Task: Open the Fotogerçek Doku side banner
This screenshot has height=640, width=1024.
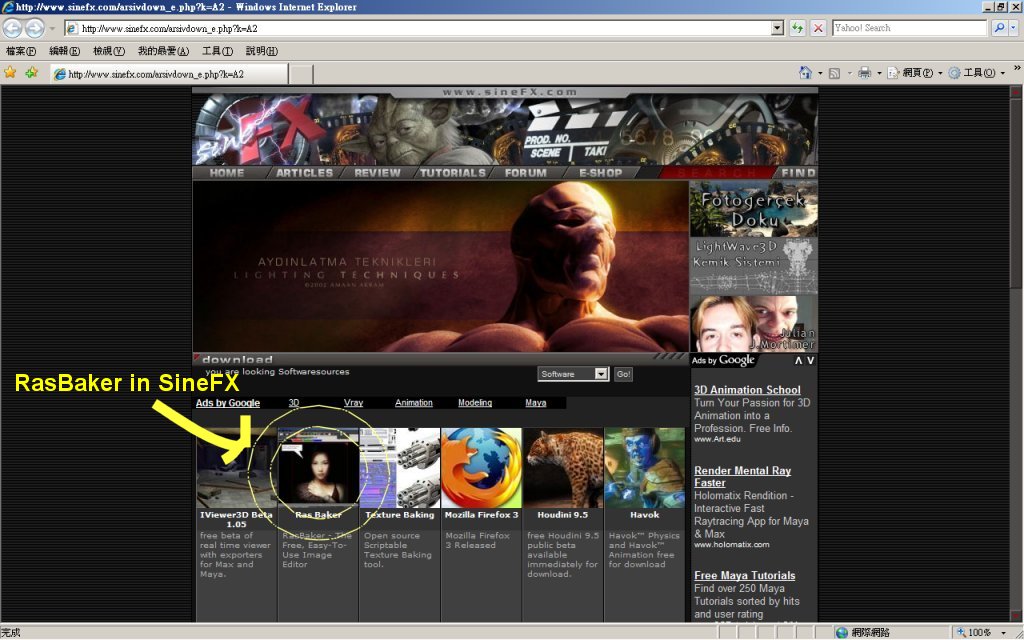Action: pyautogui.click(x=754, y=210)
